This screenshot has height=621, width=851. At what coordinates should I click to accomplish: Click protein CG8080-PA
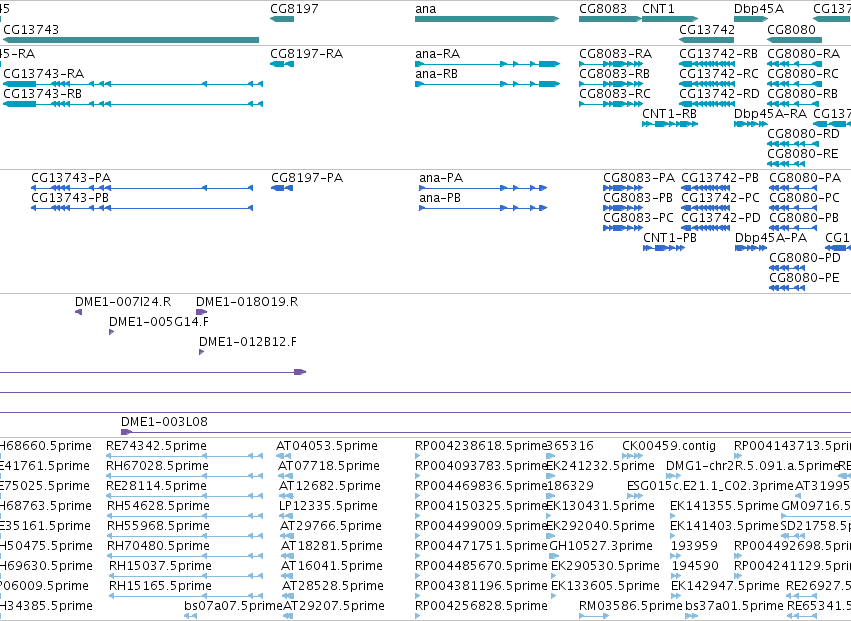point(795,188)
